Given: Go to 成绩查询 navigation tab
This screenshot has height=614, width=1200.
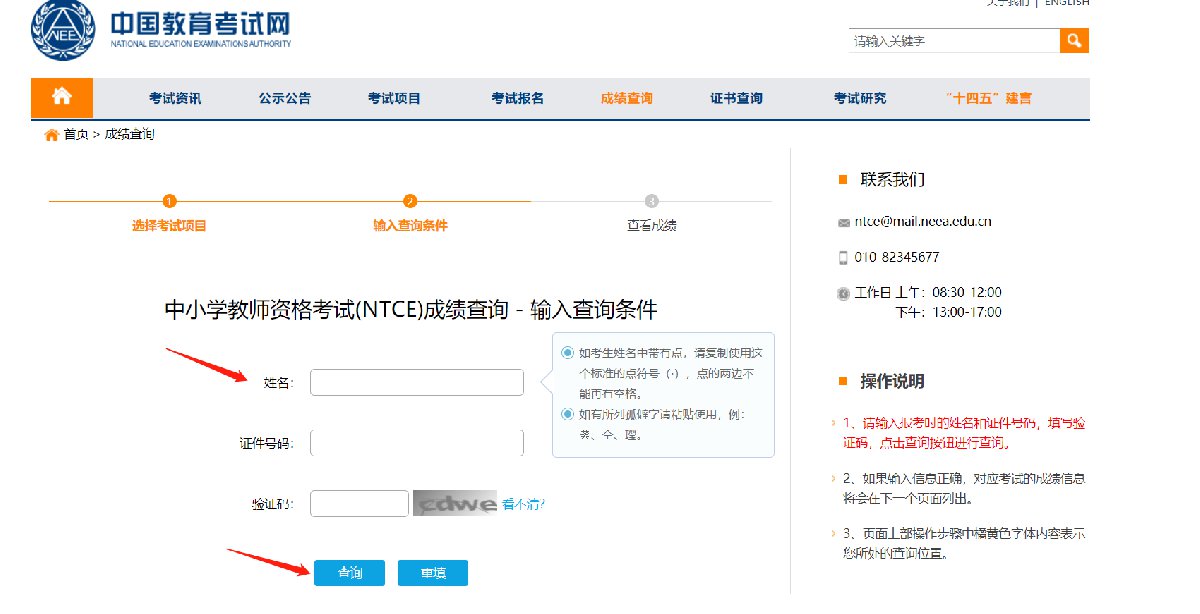Looking at the screenshot, I should coord(626,98).
